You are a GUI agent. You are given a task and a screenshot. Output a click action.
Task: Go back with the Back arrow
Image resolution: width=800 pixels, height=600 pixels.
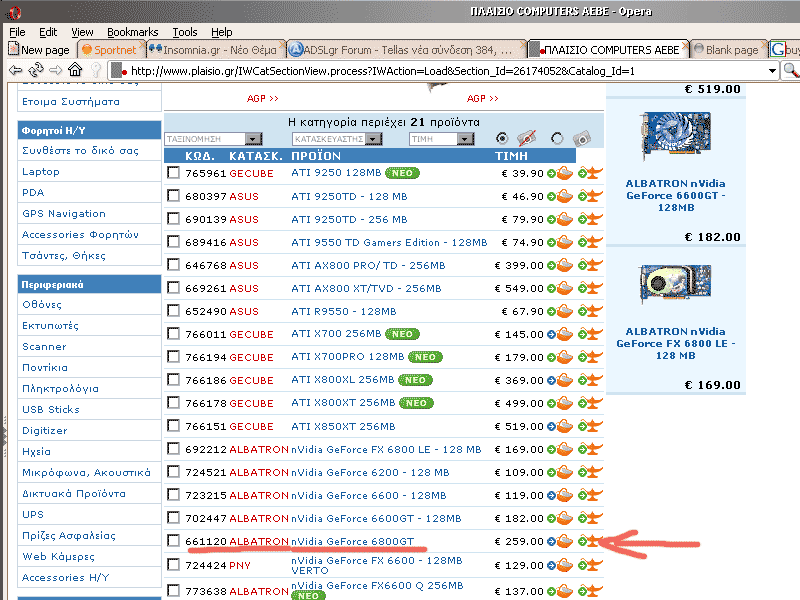point(16,70)
